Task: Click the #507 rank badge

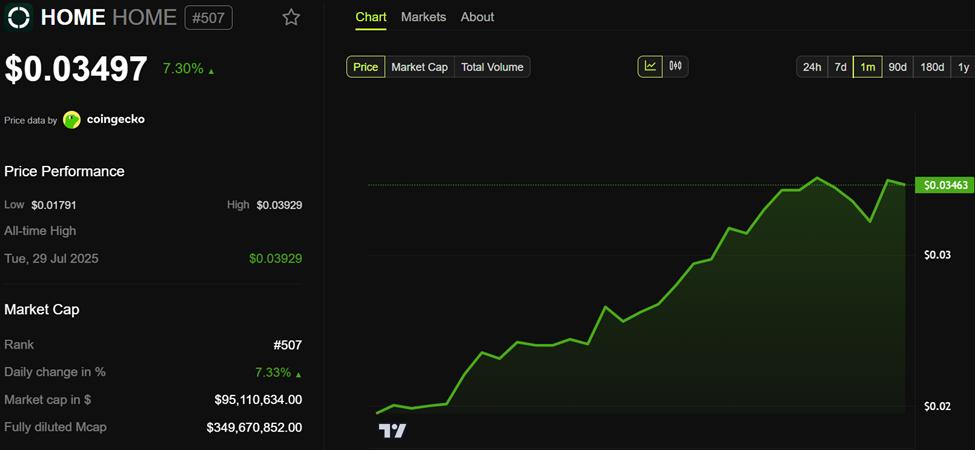Action: [x=209, y=17]
